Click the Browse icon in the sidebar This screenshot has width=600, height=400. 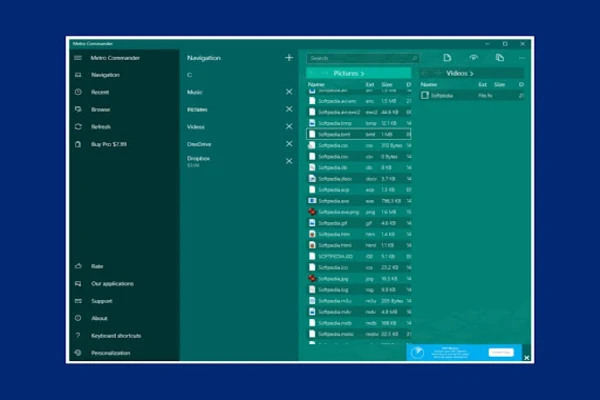coord(78,109)
